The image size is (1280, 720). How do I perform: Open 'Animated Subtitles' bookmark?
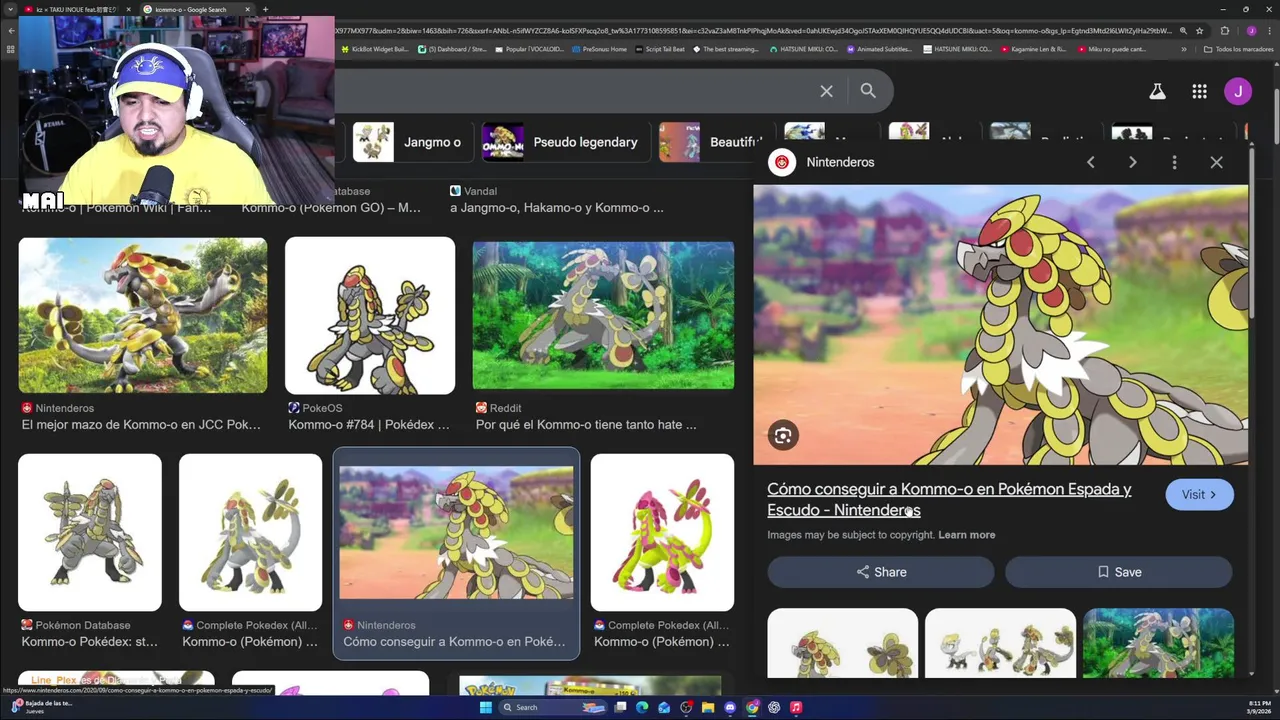(879, 49)
